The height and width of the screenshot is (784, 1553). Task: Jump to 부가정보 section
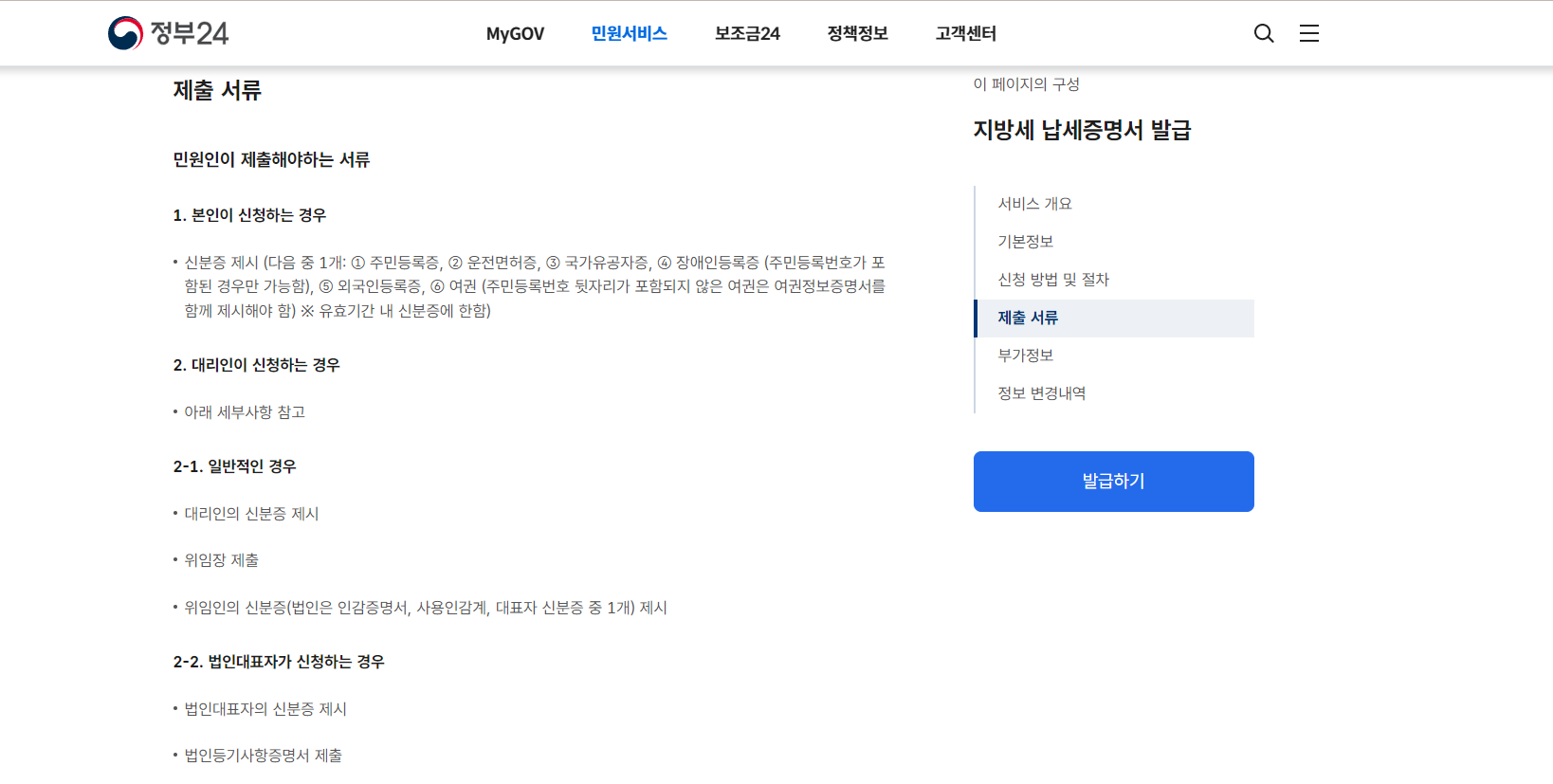coord(1025,356)
